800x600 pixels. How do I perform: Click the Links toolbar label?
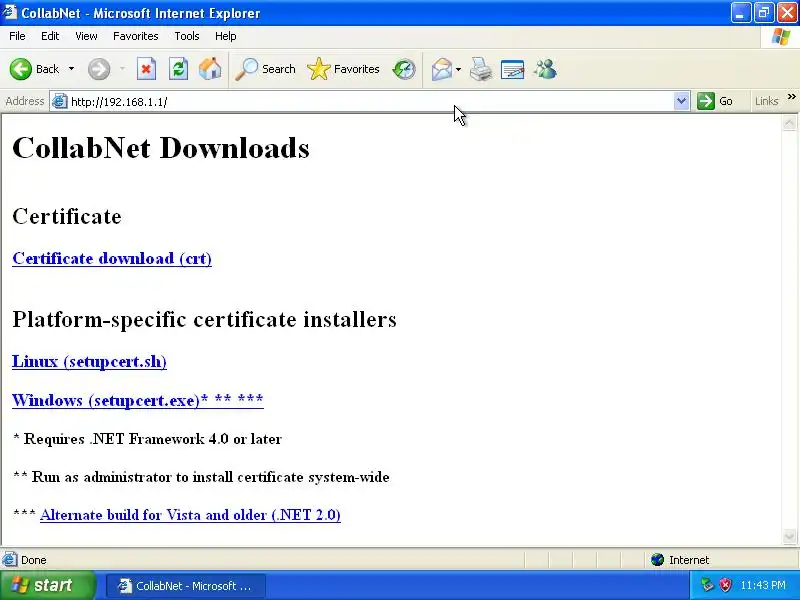click(766, 101)
